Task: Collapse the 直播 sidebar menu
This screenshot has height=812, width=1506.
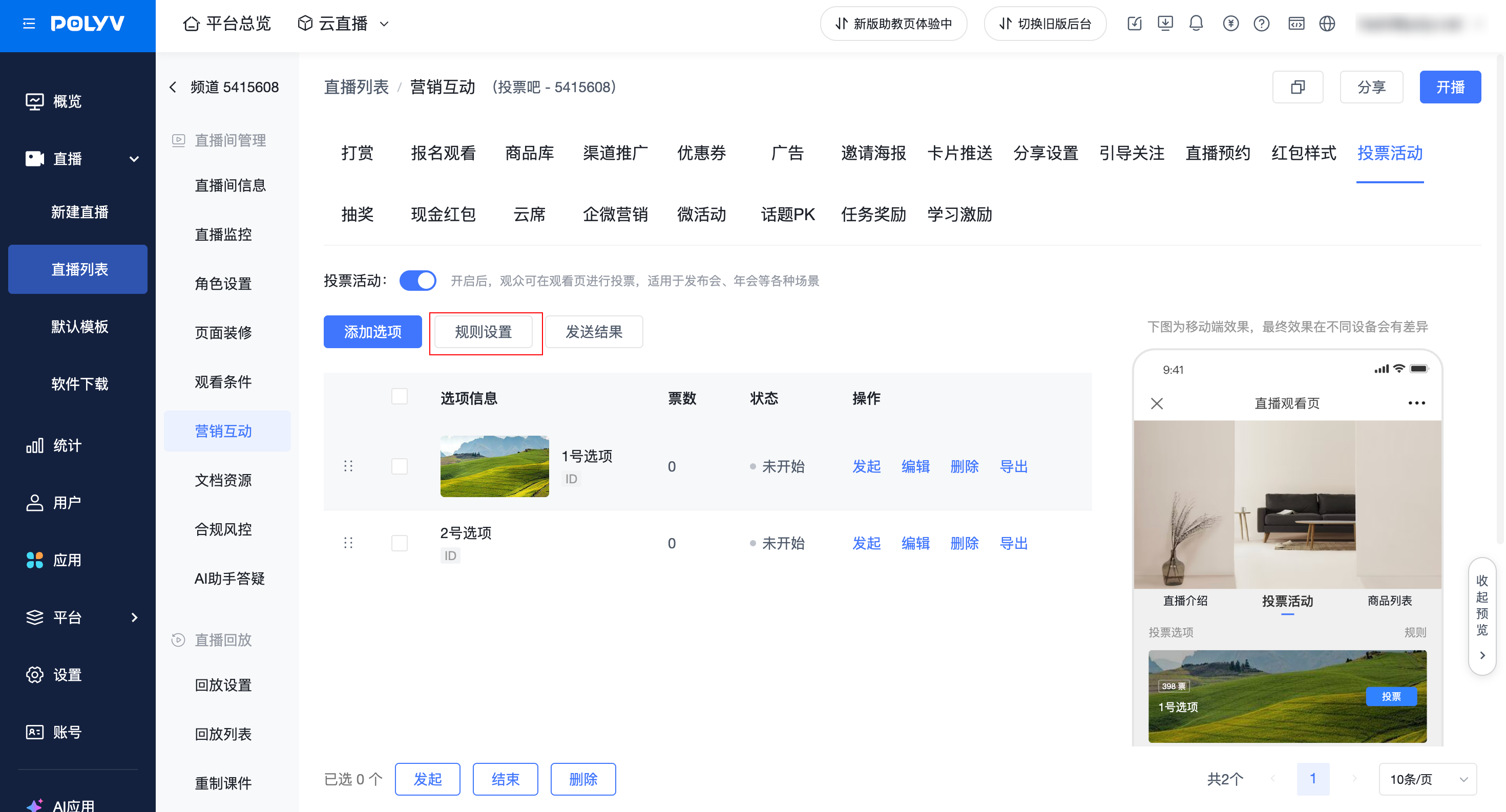Action: click(134, 159)
